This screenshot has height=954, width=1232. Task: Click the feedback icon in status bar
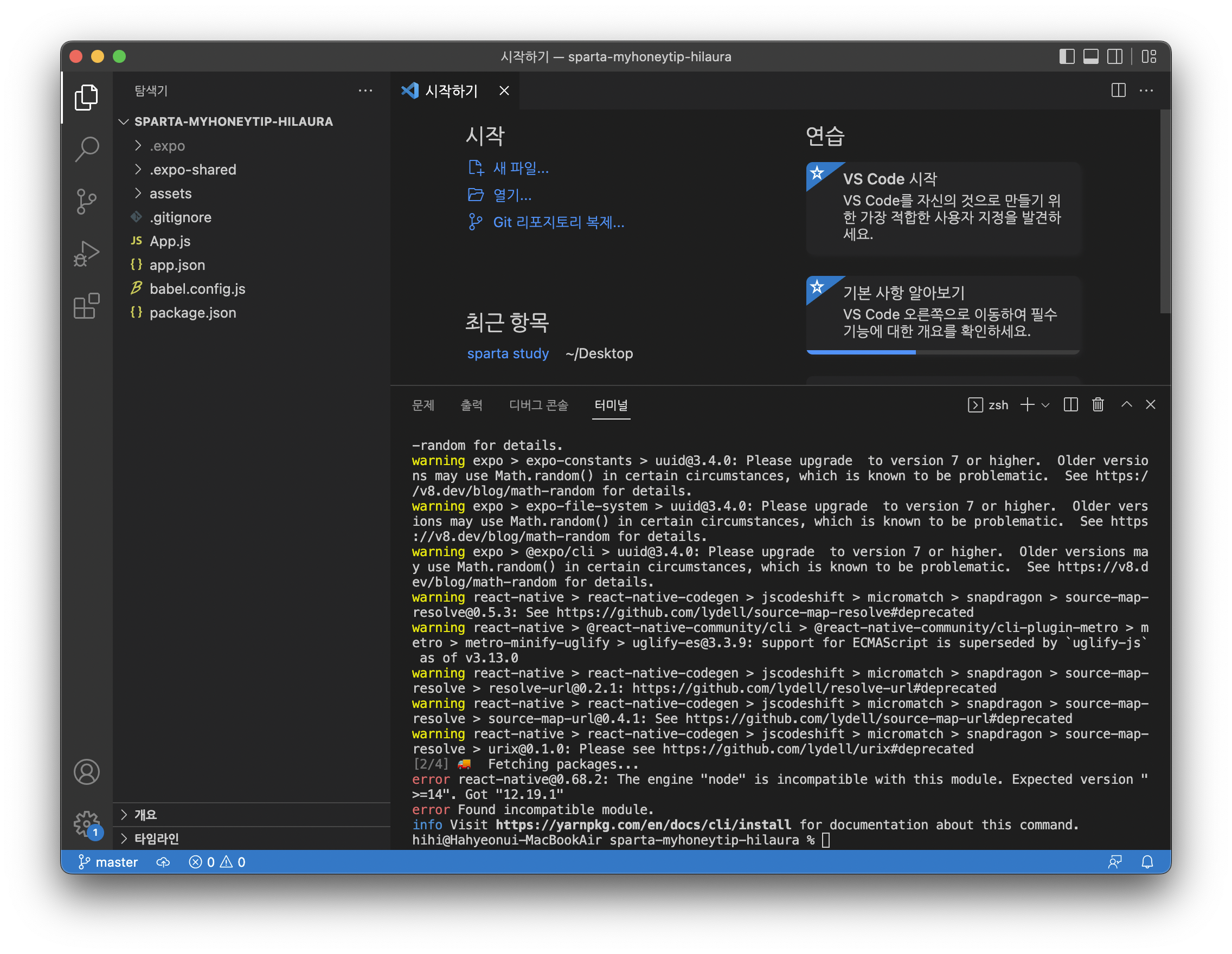[1115, 862]
